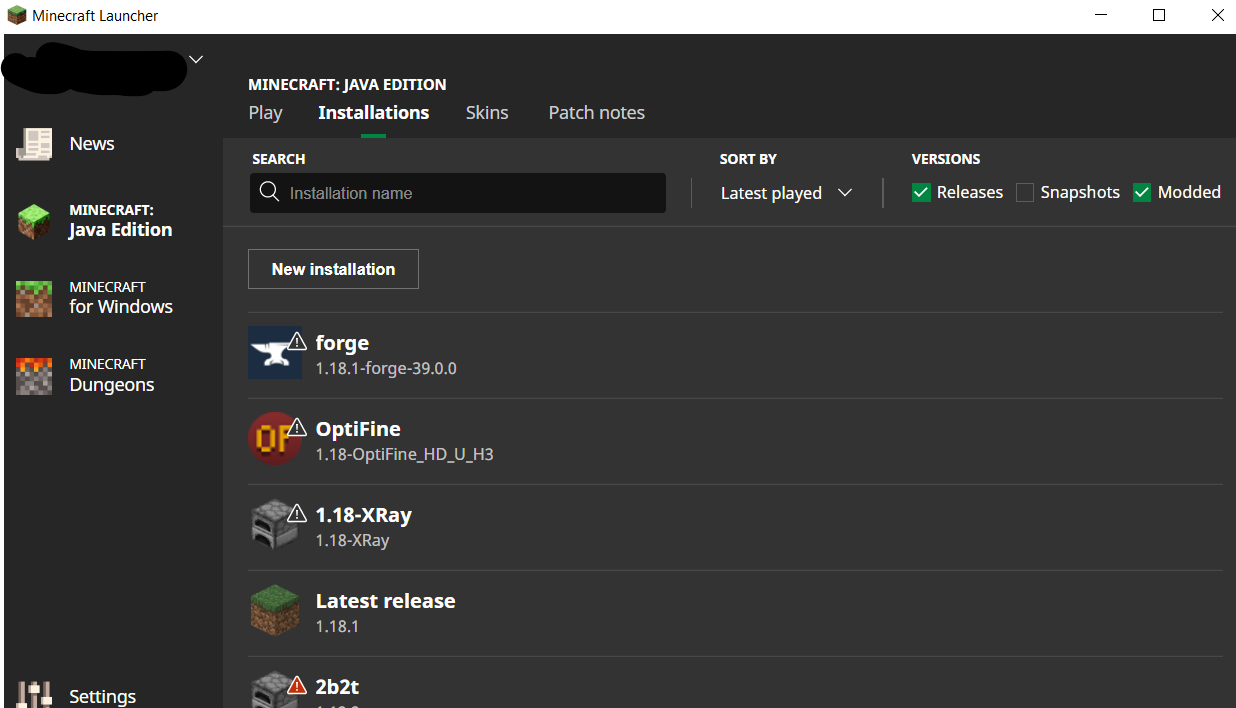This screenshot has height=708, width=1236.
Task: Click the OptiFine OF logo icon
Action: pyautogui.click(x=274, y=439)
